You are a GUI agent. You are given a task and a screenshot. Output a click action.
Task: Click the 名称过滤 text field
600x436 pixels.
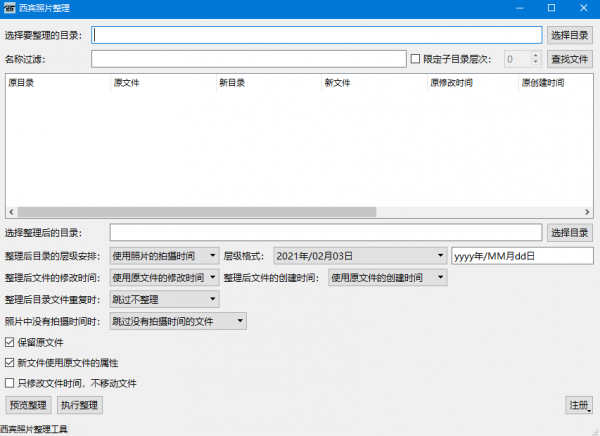249,59
